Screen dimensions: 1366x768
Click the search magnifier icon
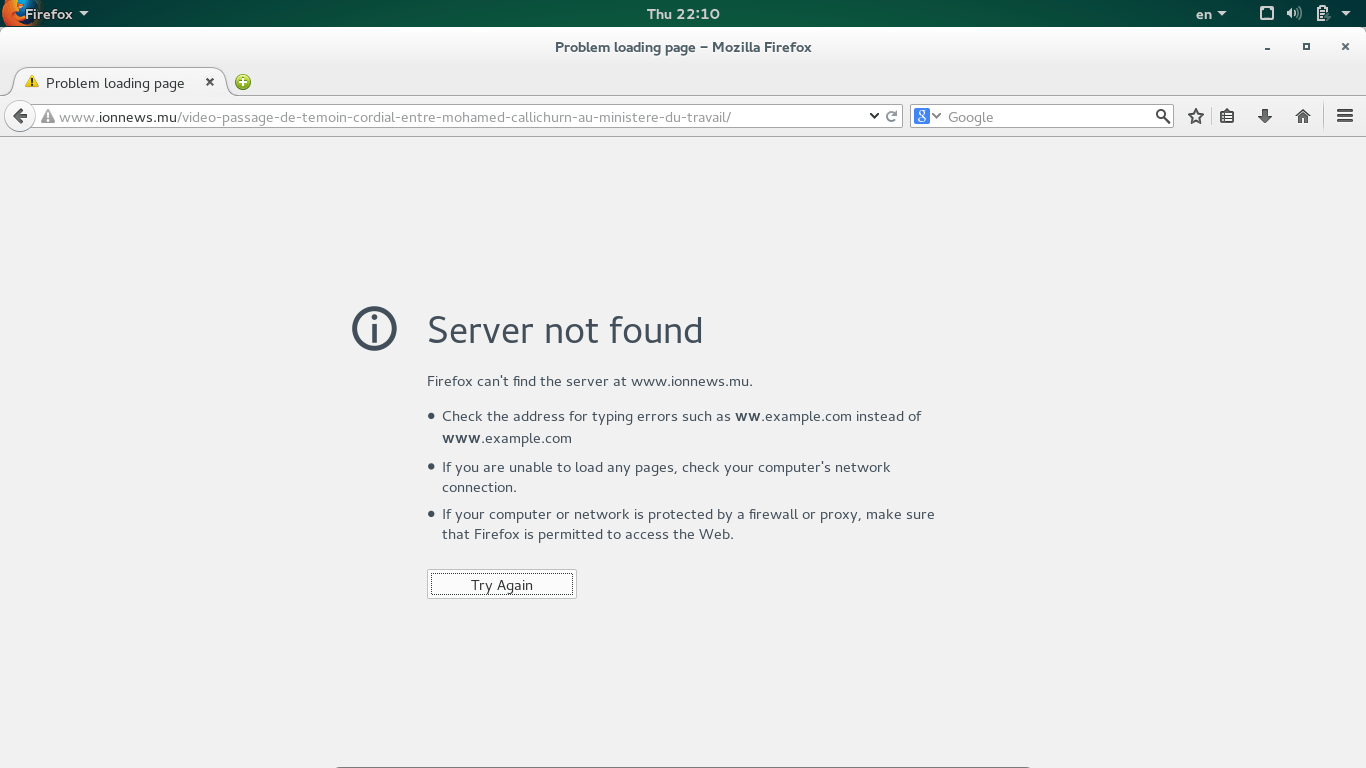1162,116
